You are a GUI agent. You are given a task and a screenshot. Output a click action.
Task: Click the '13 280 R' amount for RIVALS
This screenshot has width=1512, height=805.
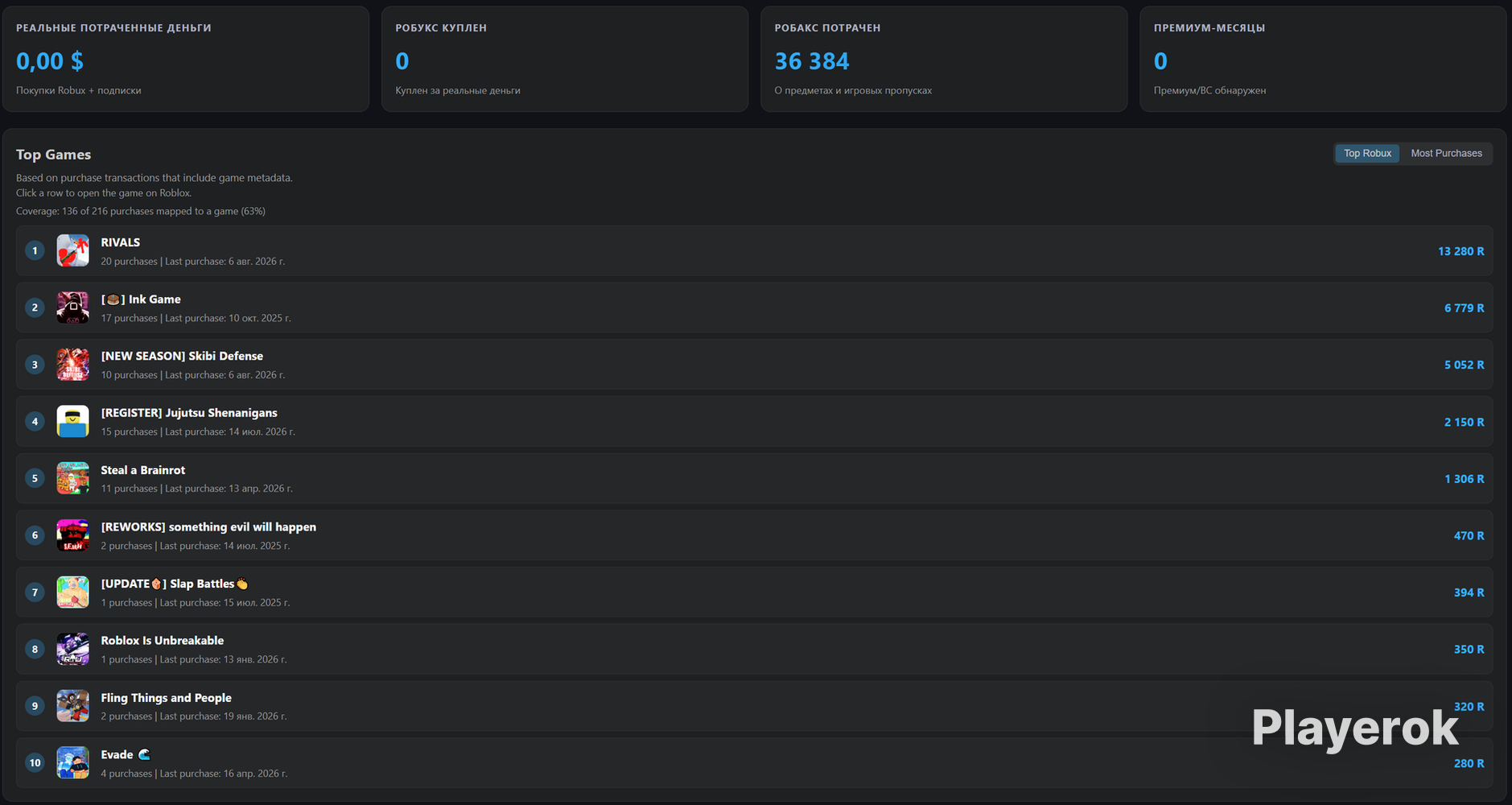click(x=1461, y=251)
